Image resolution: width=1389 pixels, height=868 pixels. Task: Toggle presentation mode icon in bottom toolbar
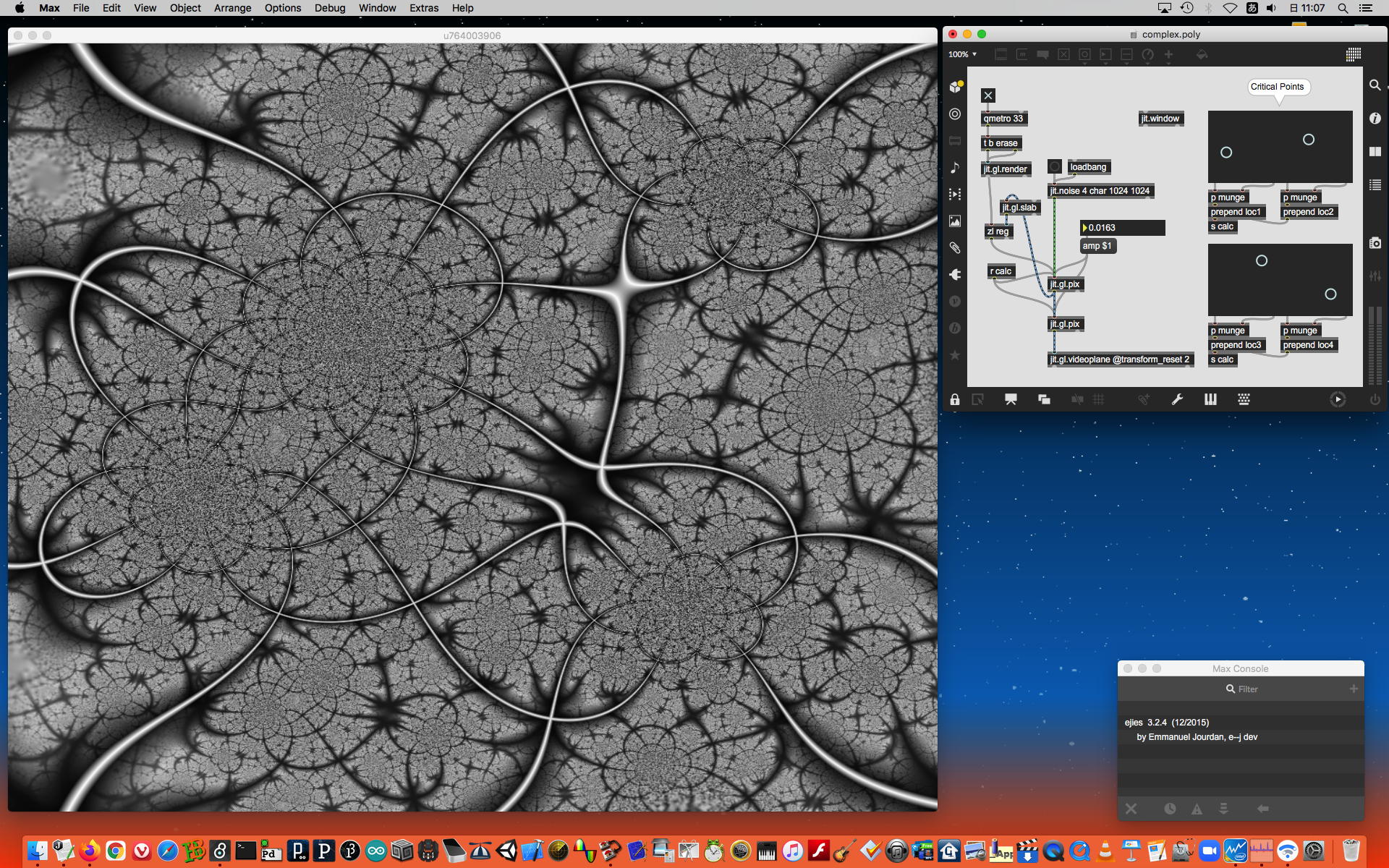coord(1011,399)
